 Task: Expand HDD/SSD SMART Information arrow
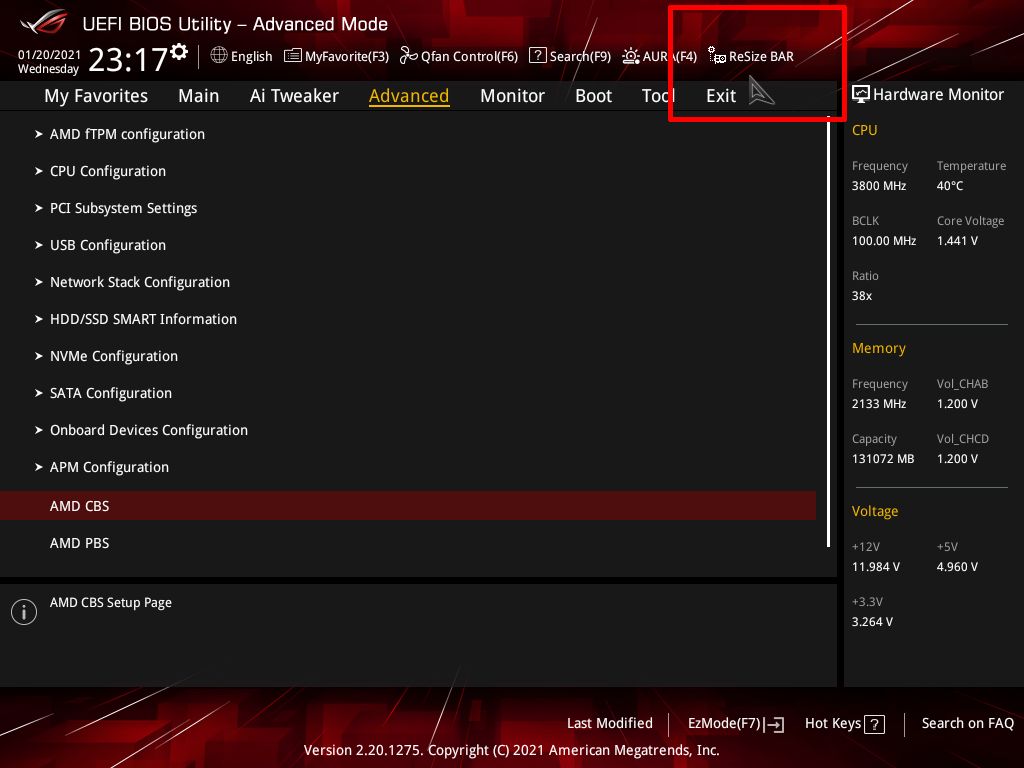click(39, 319)
